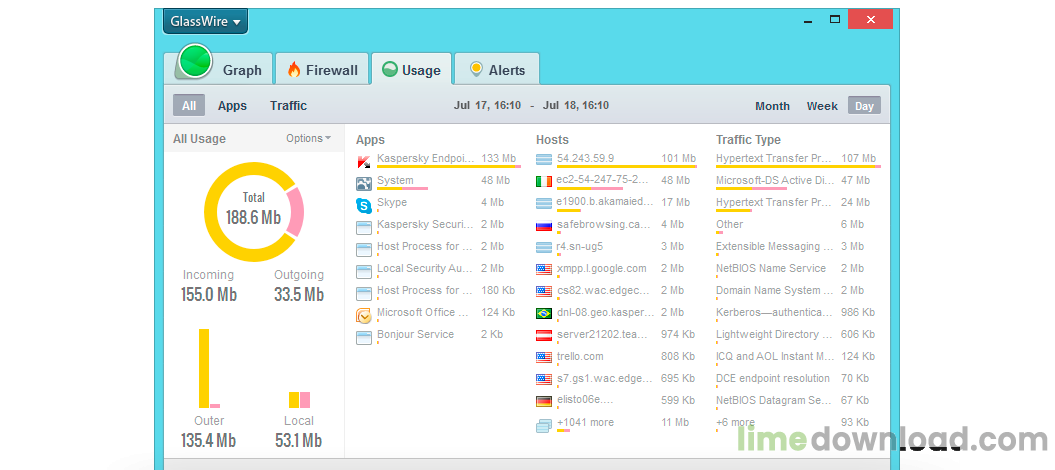The image size is (1055, 470).
Task: Set time range to Day
Action: pos(864,106)
